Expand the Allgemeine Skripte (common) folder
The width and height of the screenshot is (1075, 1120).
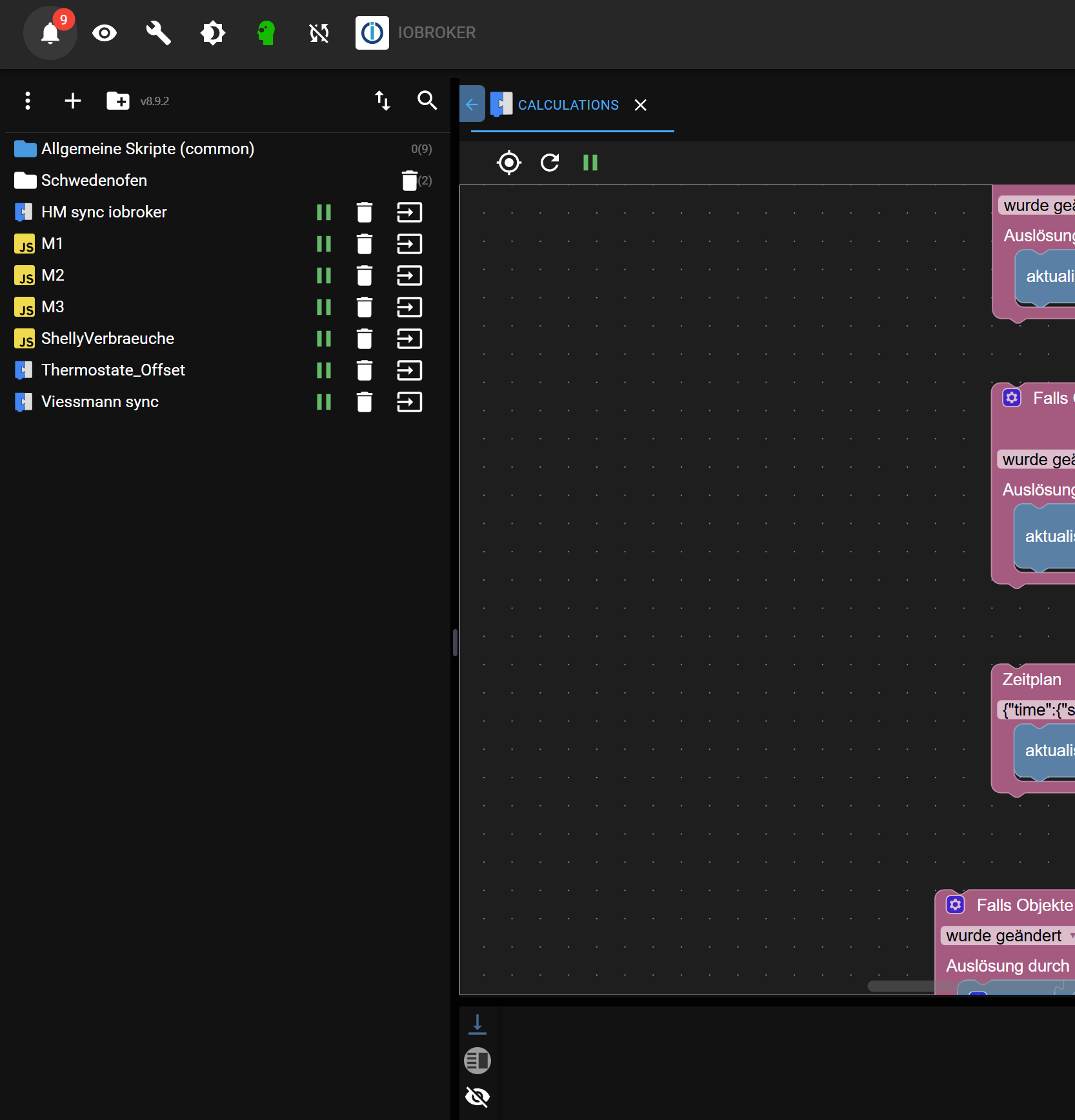coord(147,149)
